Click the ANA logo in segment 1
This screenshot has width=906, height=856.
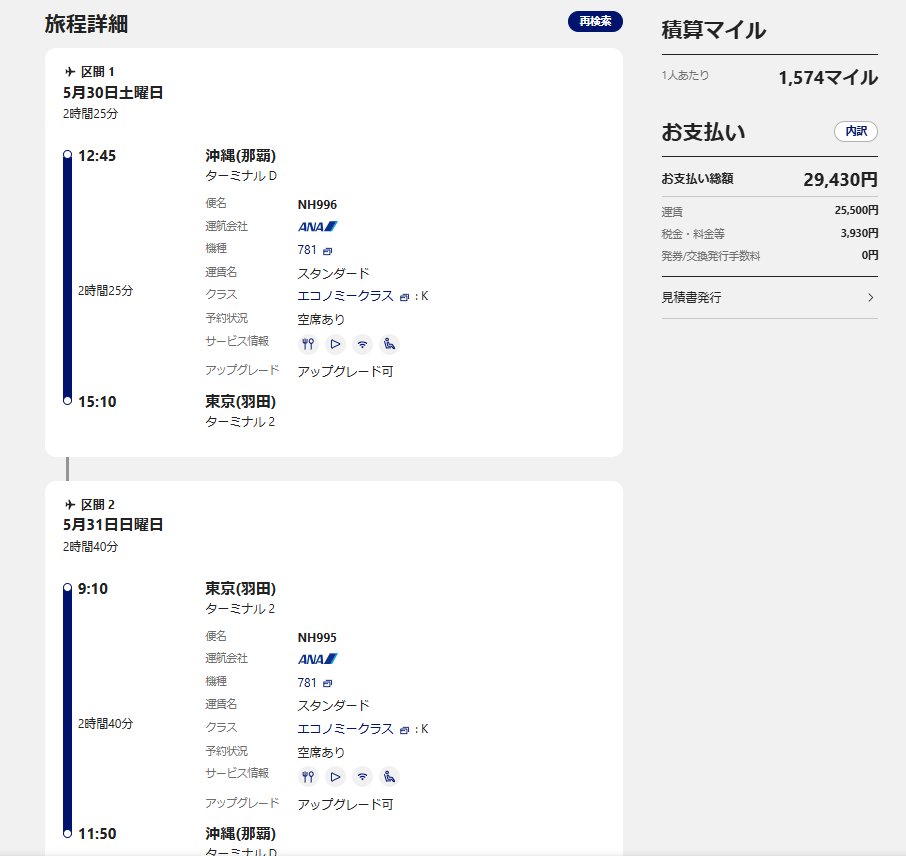318,227
